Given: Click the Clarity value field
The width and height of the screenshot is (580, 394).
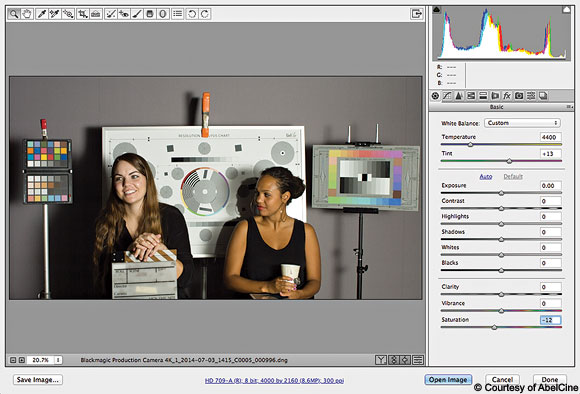Looking at the screenshot, I should [550, 287].
